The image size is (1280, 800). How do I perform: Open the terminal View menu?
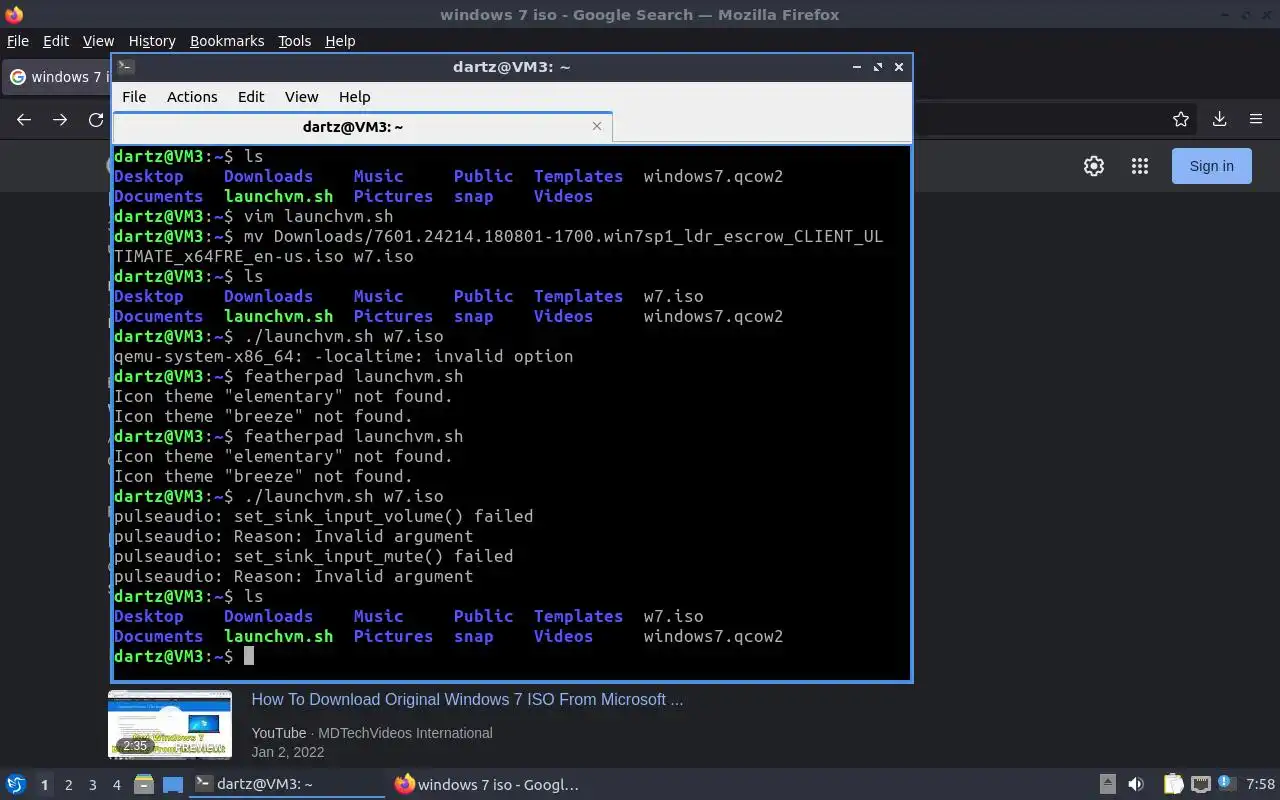(x=301, y=97)
